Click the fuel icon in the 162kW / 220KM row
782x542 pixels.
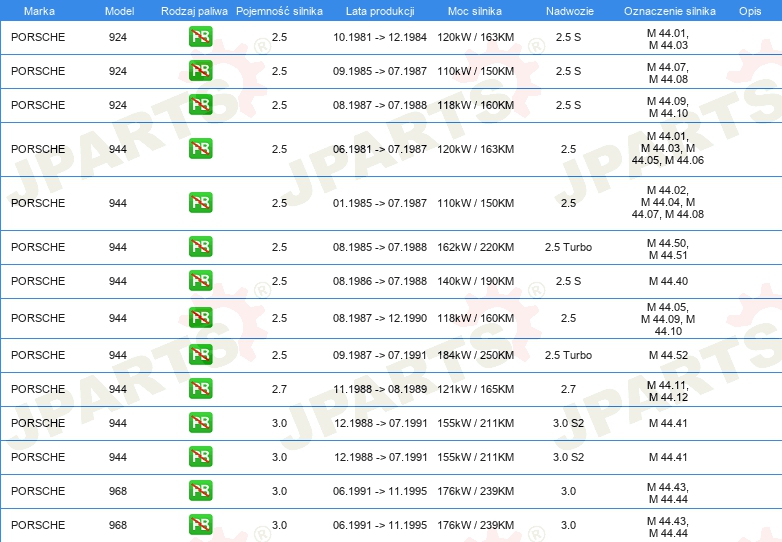200,246
